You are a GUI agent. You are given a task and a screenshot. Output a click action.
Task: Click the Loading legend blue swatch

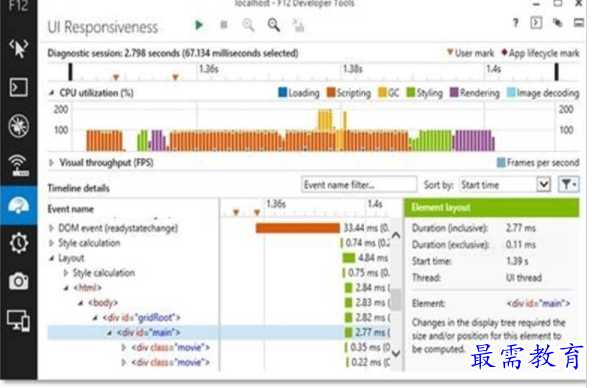282,92
